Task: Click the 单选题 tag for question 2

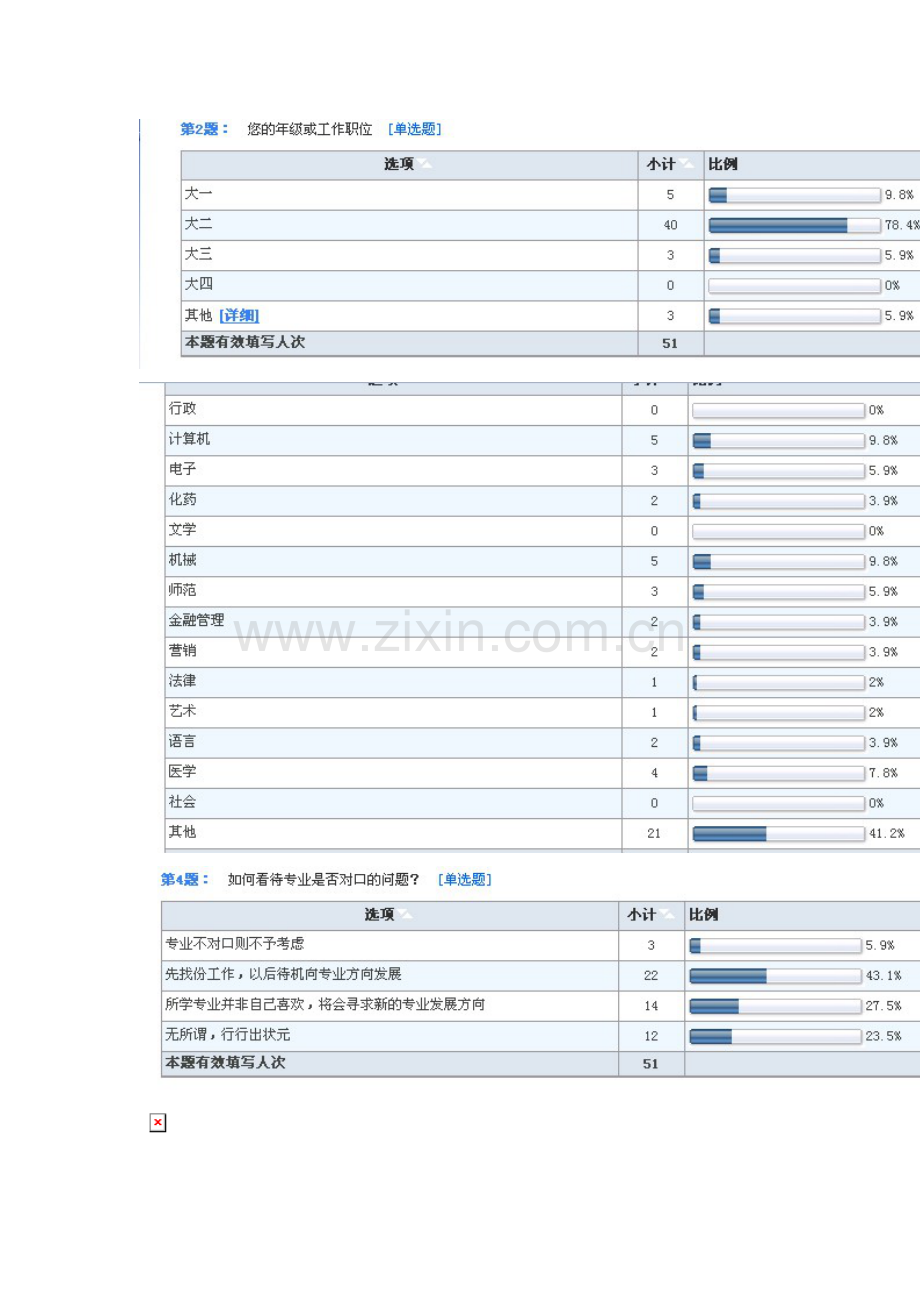Action: (x=414, y=129)
